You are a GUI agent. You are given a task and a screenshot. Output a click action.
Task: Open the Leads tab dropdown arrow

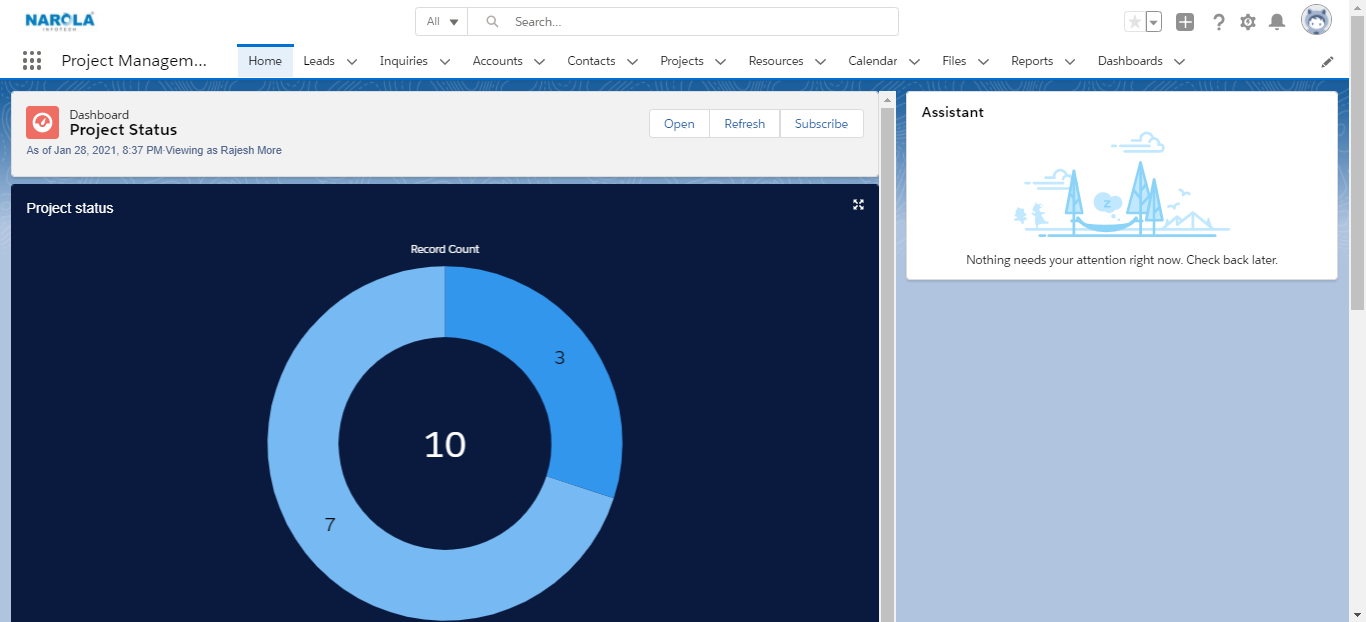pos(351,61)
